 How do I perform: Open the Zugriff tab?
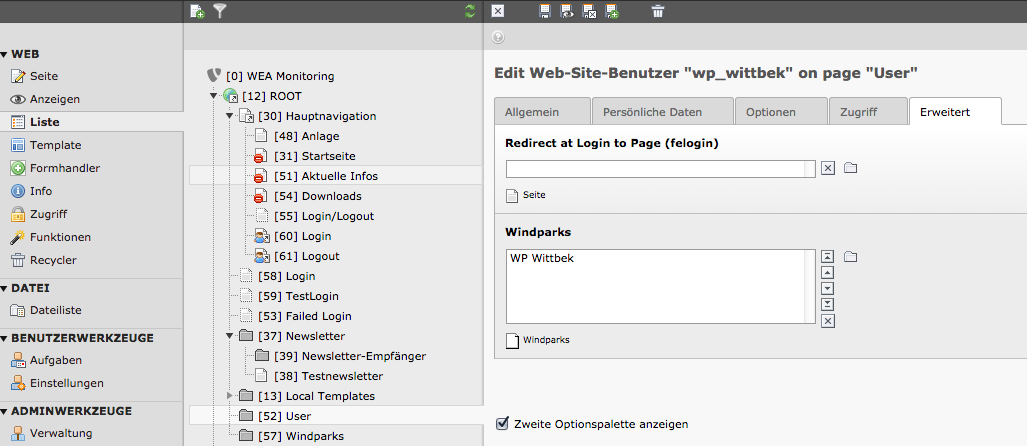click(x=866, y=112)
